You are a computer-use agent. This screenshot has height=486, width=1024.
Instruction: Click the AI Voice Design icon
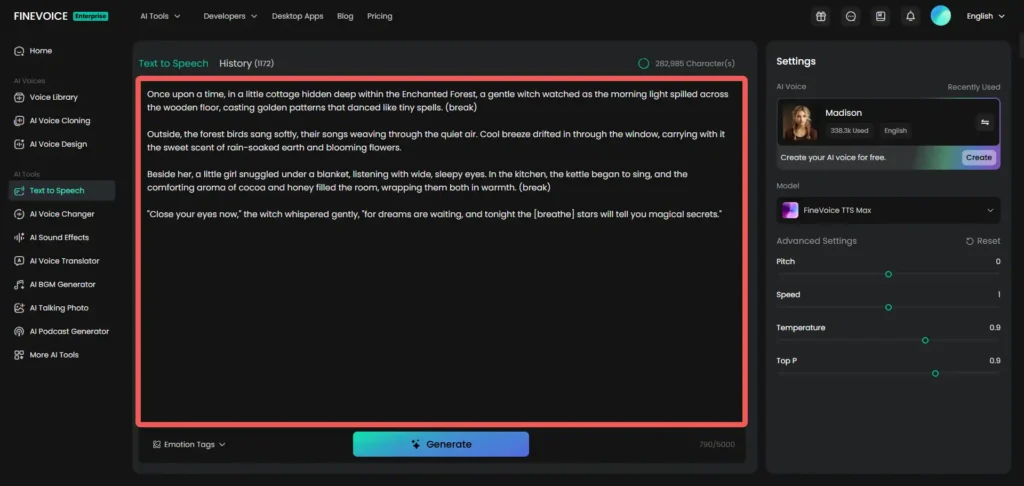[x=19, y=144]
